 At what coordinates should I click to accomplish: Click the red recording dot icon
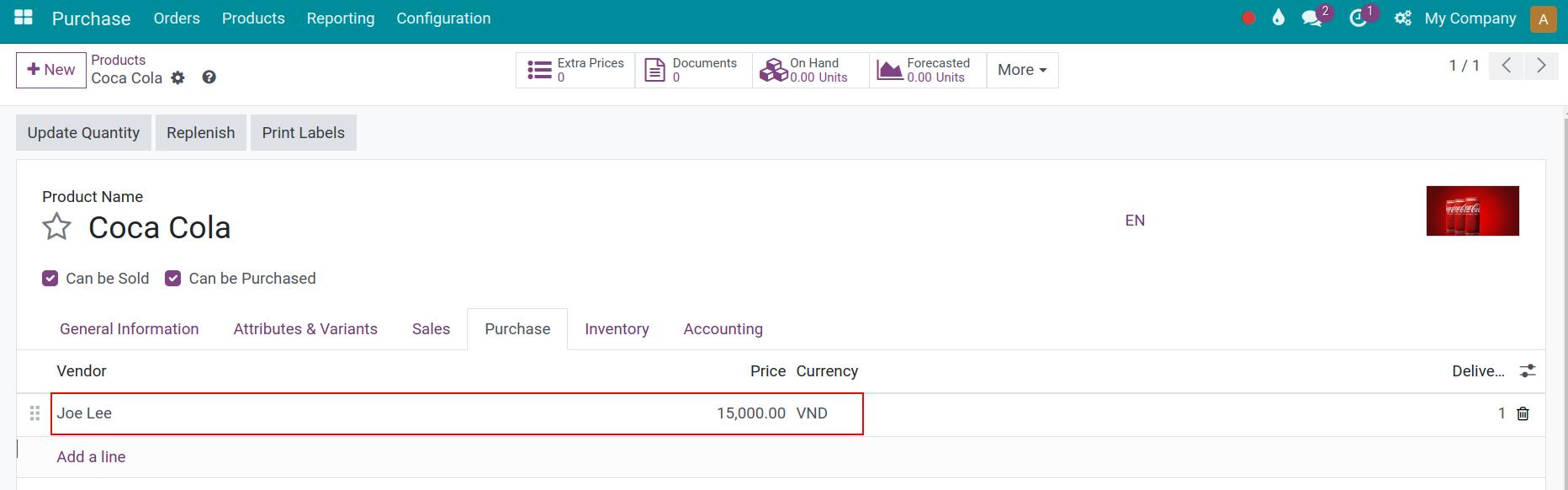[x=1248, y=19]
